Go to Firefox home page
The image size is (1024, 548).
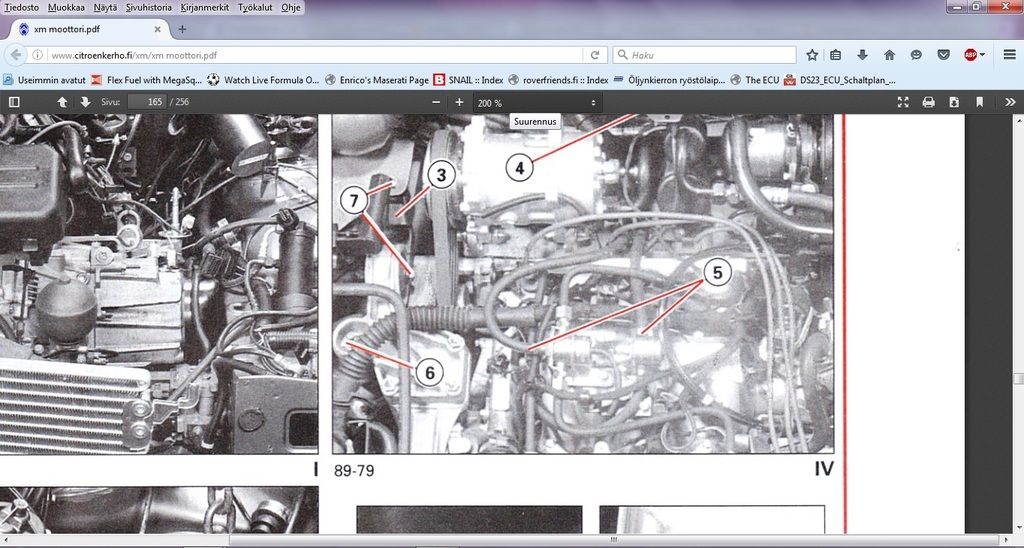[889, 56]
